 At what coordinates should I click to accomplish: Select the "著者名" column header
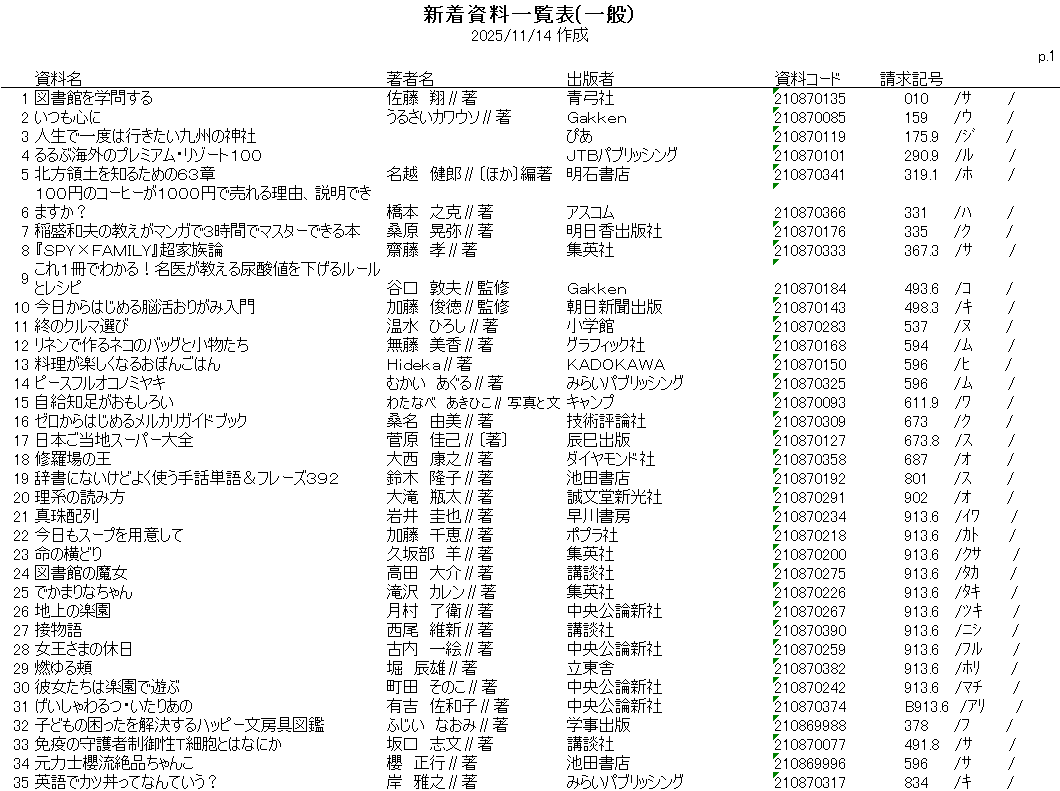coord(410,79)
